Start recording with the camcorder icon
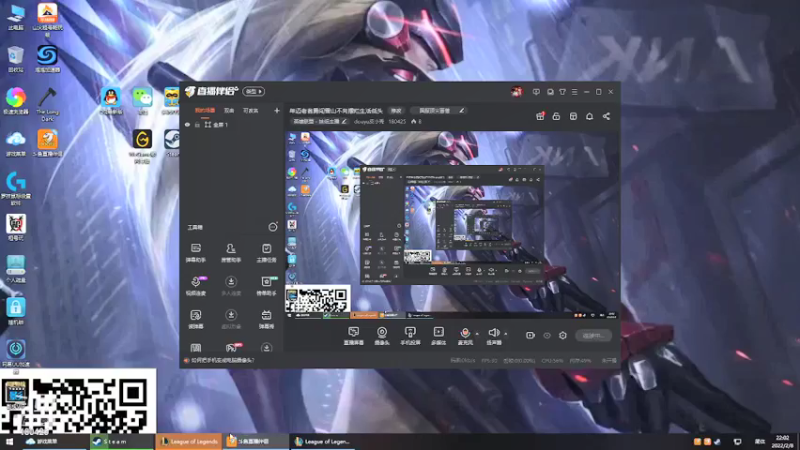The image size is (800, 450). coord(530,335)
